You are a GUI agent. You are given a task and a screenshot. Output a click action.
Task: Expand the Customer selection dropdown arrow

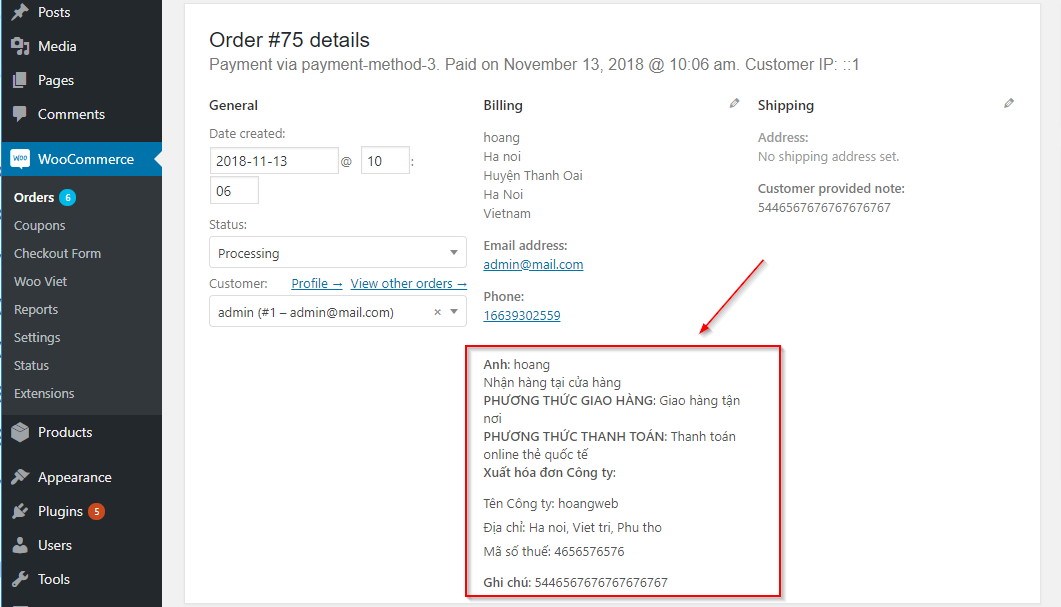(455, 312)
